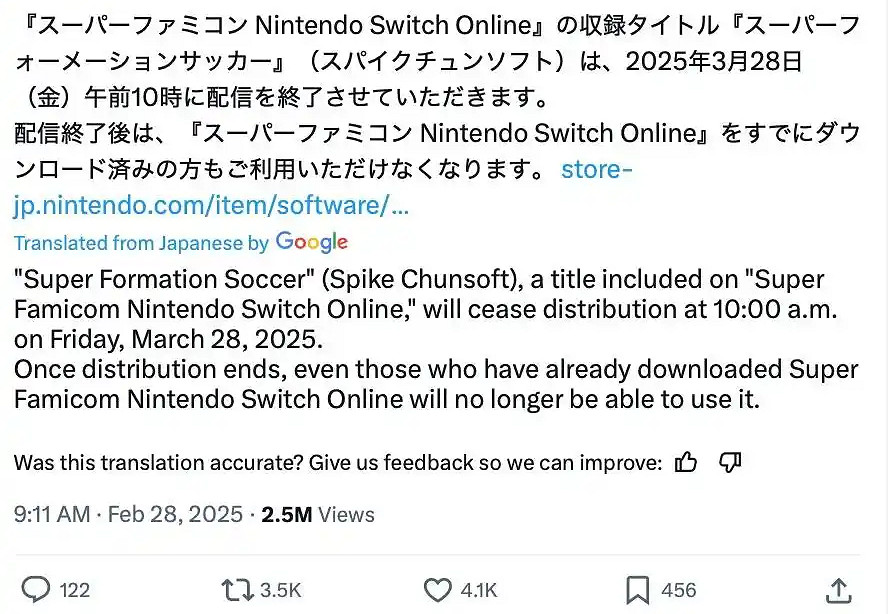The image size is (890, 614).
Task: Click the 122 replies count
Action: tap(75, 590)
